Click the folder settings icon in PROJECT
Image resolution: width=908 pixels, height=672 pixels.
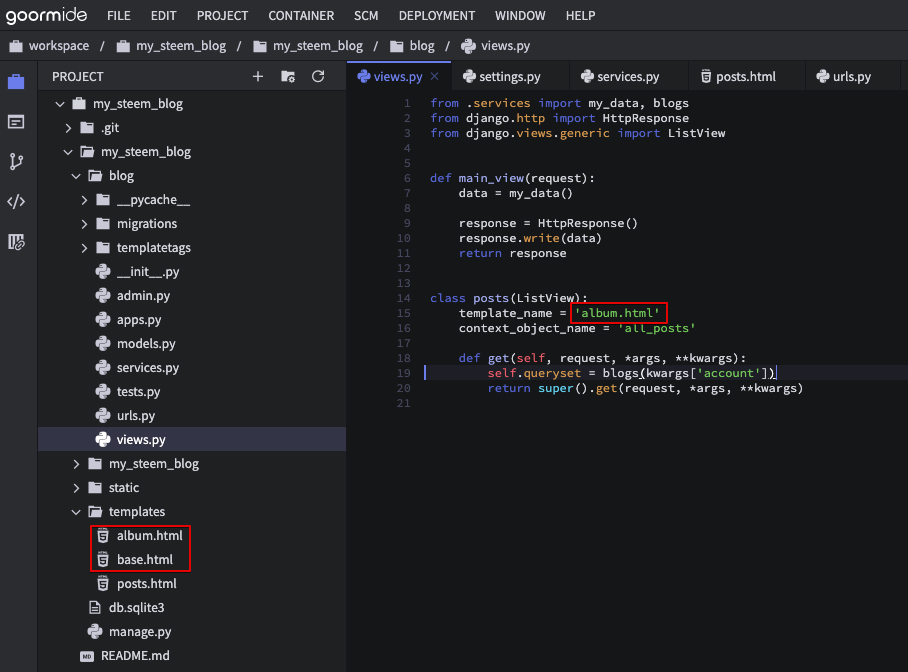tap(288, 76)
